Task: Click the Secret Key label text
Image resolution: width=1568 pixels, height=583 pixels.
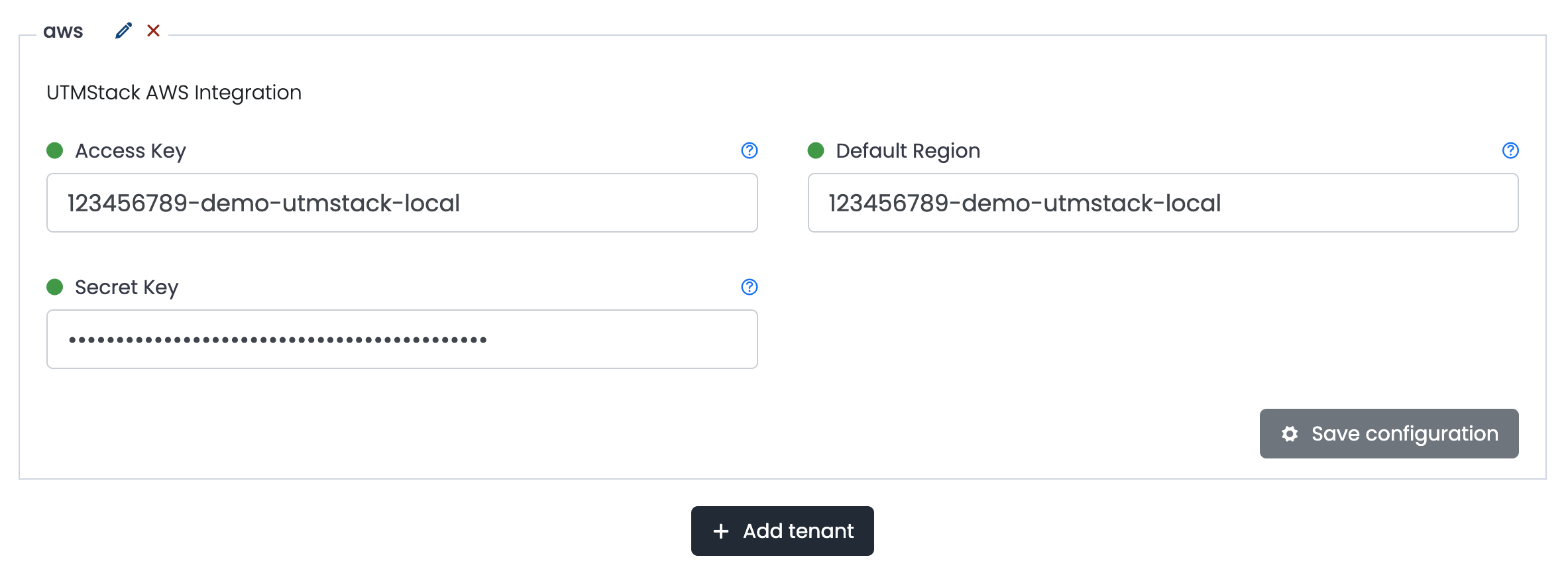Action: click(127, 288)
